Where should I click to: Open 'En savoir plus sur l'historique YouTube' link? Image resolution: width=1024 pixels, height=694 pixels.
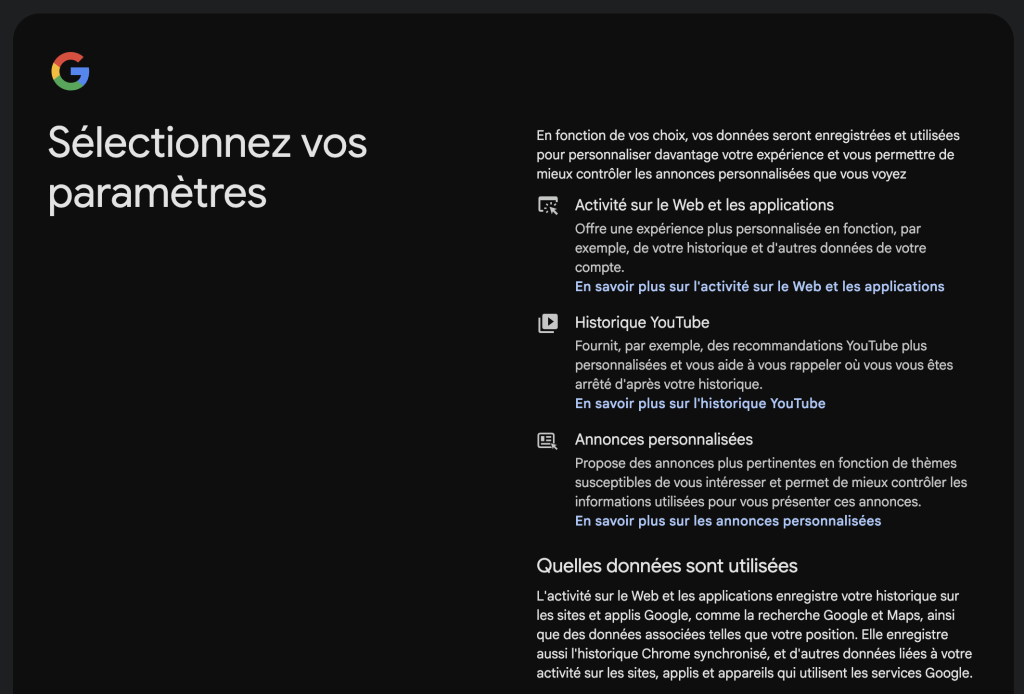click(x=700, y=403)
